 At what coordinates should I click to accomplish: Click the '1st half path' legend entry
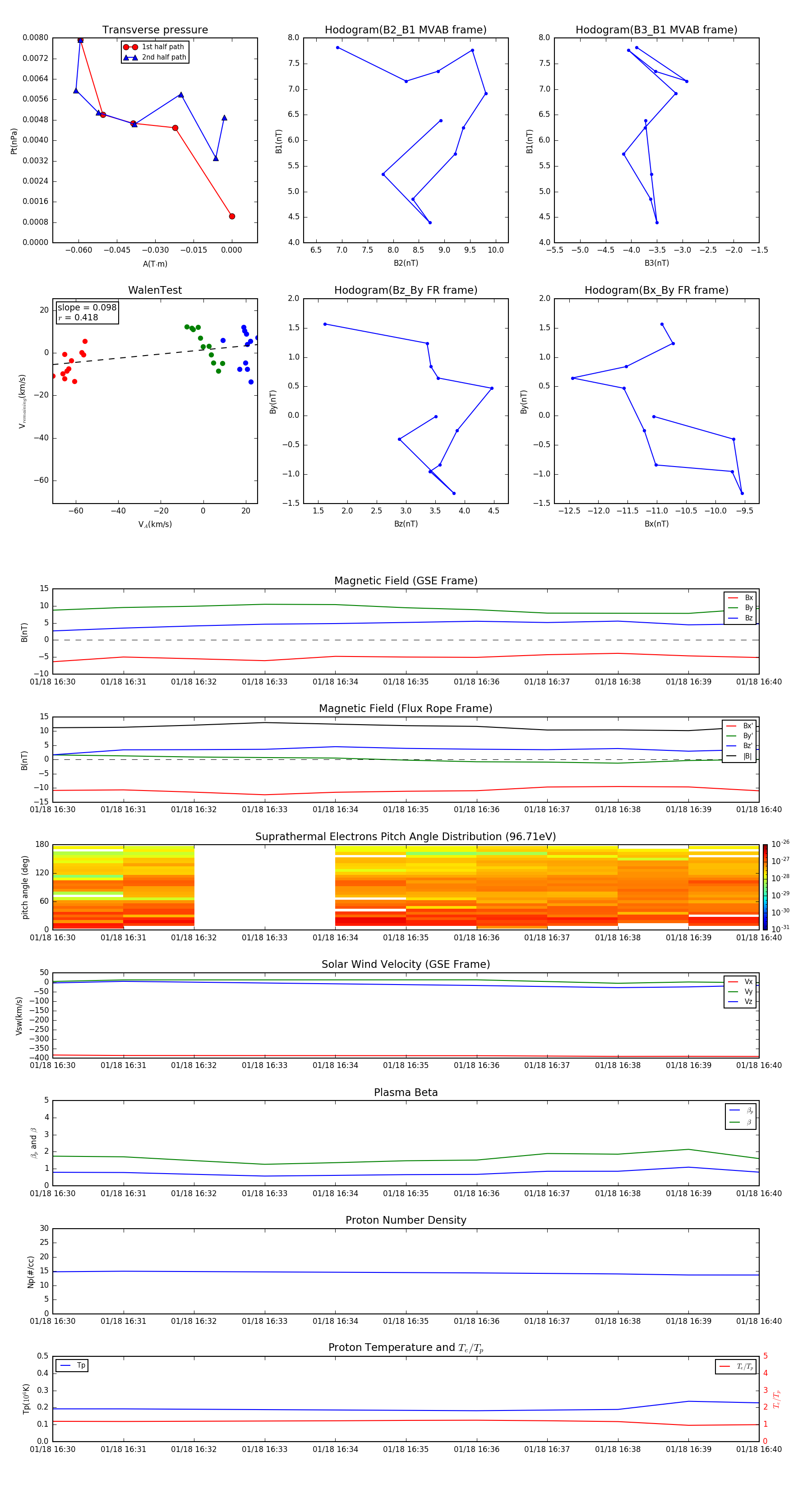(154, 47)
